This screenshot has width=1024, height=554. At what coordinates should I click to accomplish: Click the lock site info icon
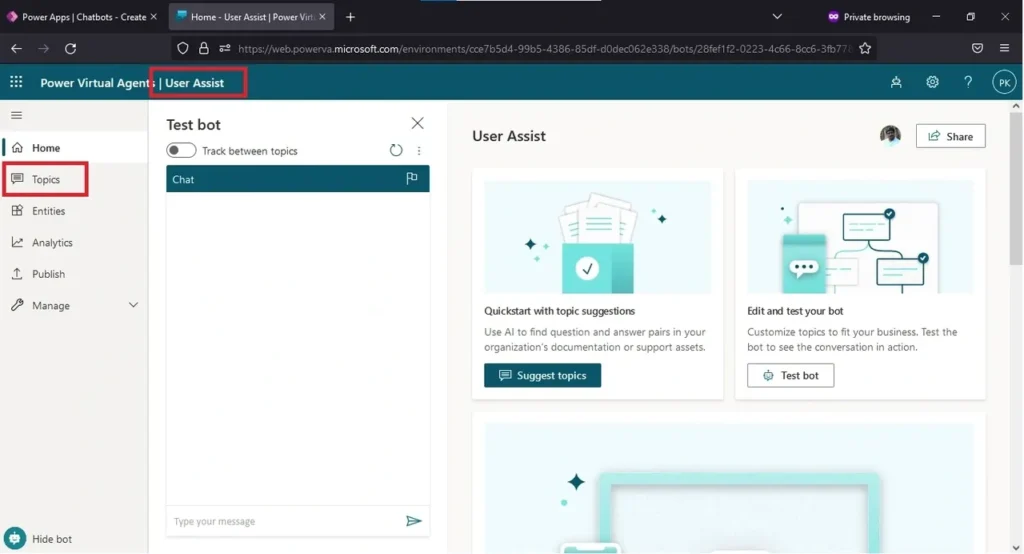204,48
